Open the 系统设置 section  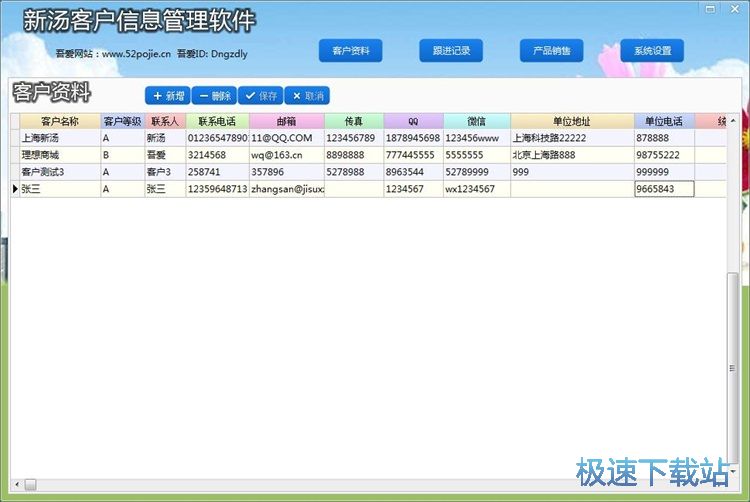click(x=652, y=51)
